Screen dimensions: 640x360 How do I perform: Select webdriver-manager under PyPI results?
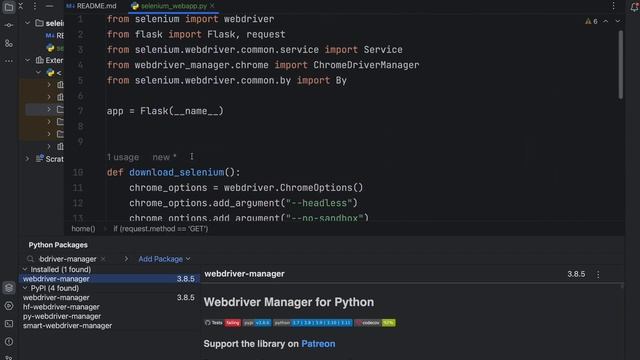coord(109,298)
